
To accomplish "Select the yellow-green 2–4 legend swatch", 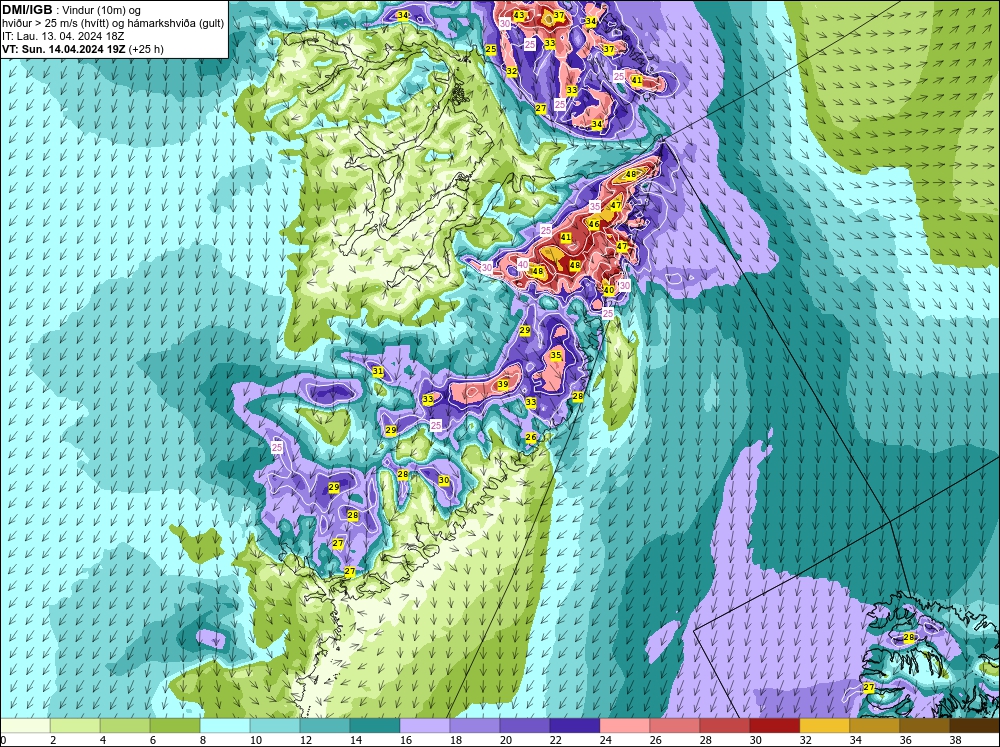I will coord(75,726).
